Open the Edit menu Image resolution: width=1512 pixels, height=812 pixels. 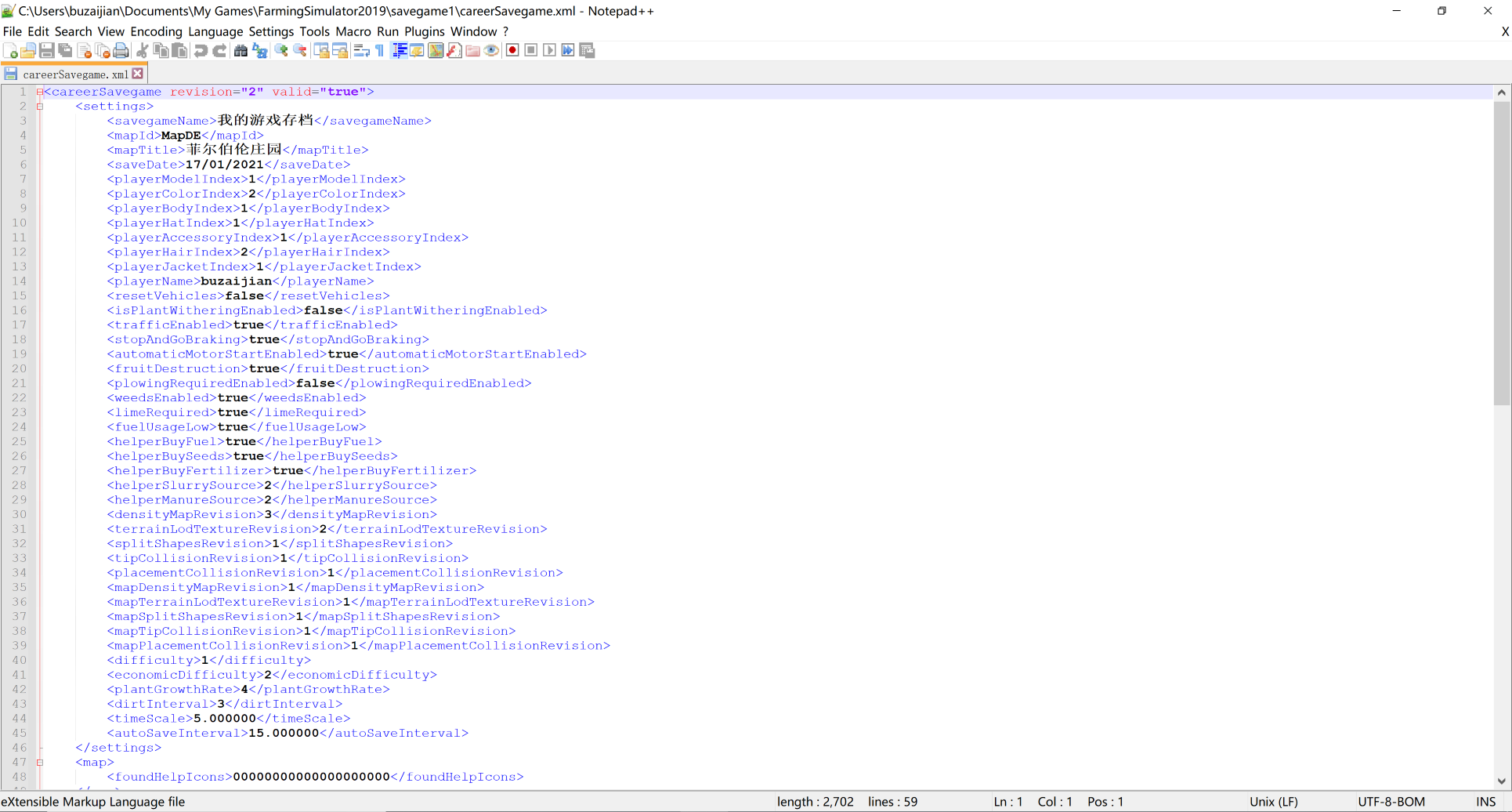click(38, 31)
